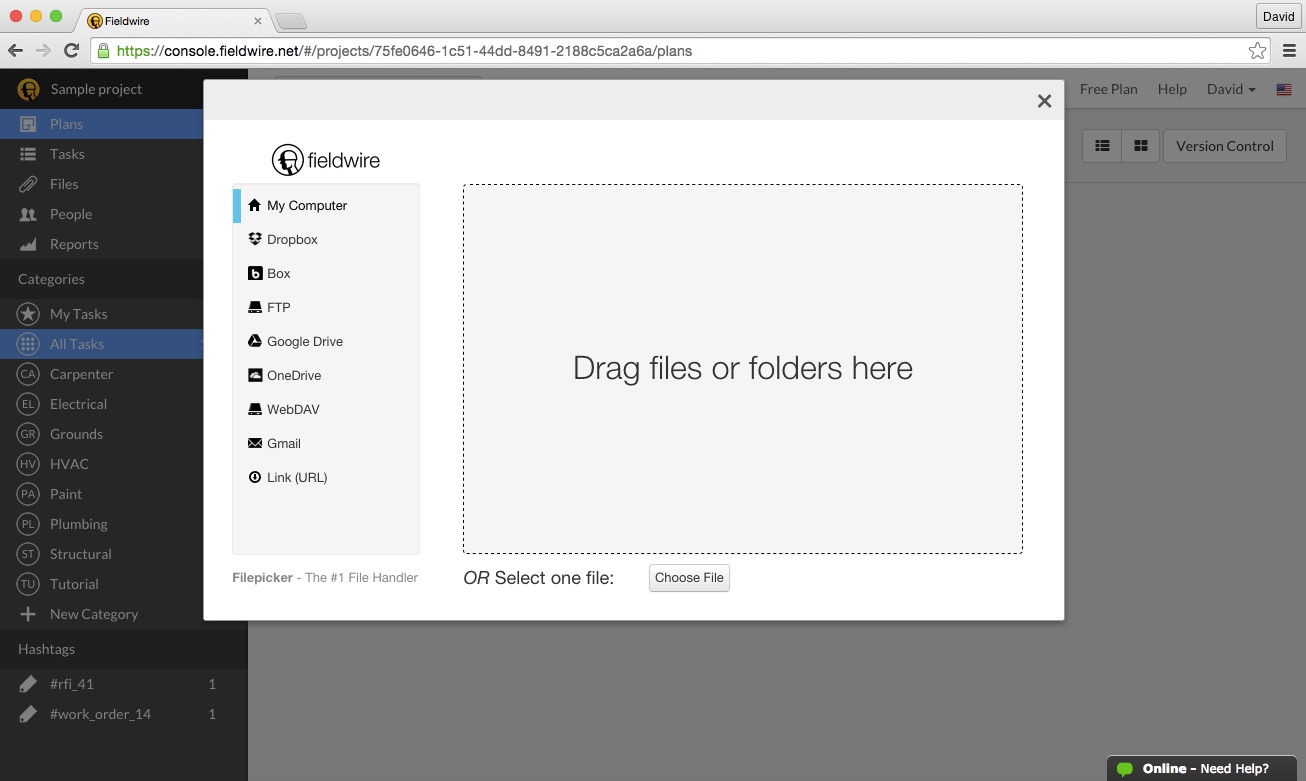
Task: Click the Dropbox icon in the file picker
Action: [x=254, y=239]
